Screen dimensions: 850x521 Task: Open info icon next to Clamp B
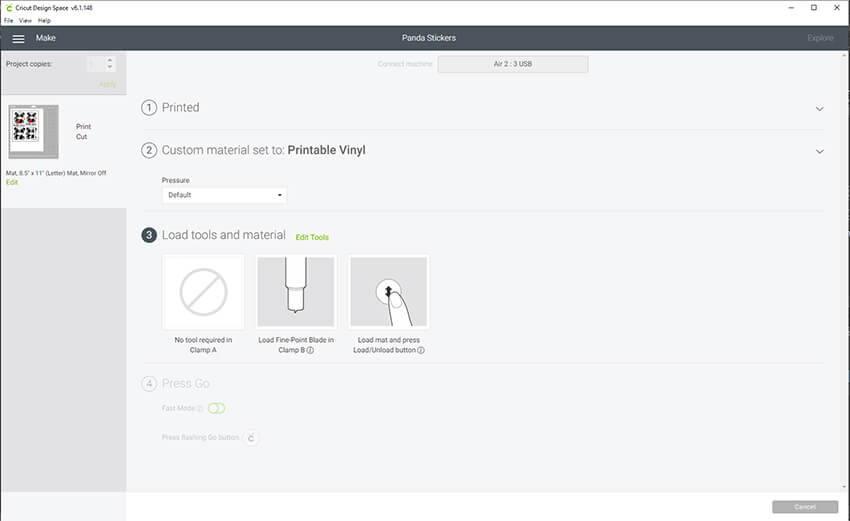[x=310, y=350]
